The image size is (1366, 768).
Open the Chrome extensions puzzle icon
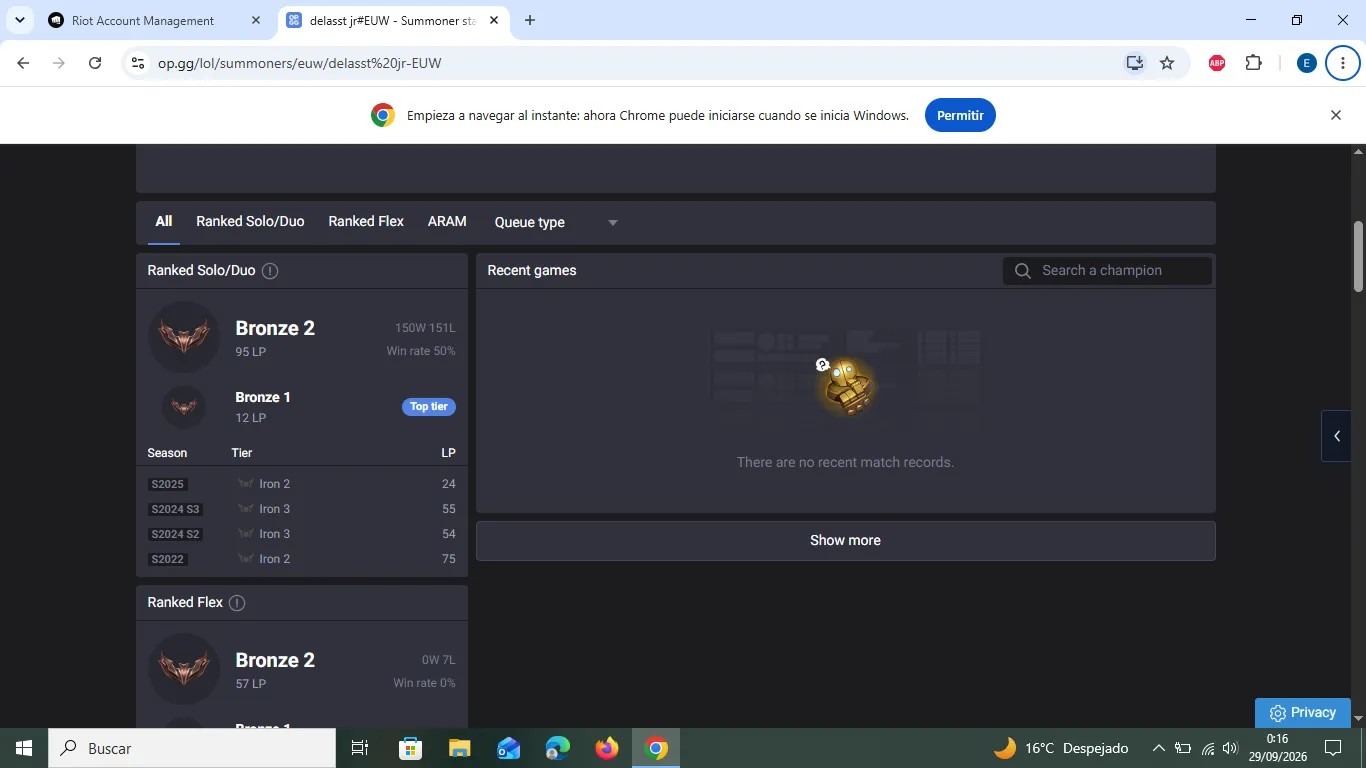[x=1254, y=63]
